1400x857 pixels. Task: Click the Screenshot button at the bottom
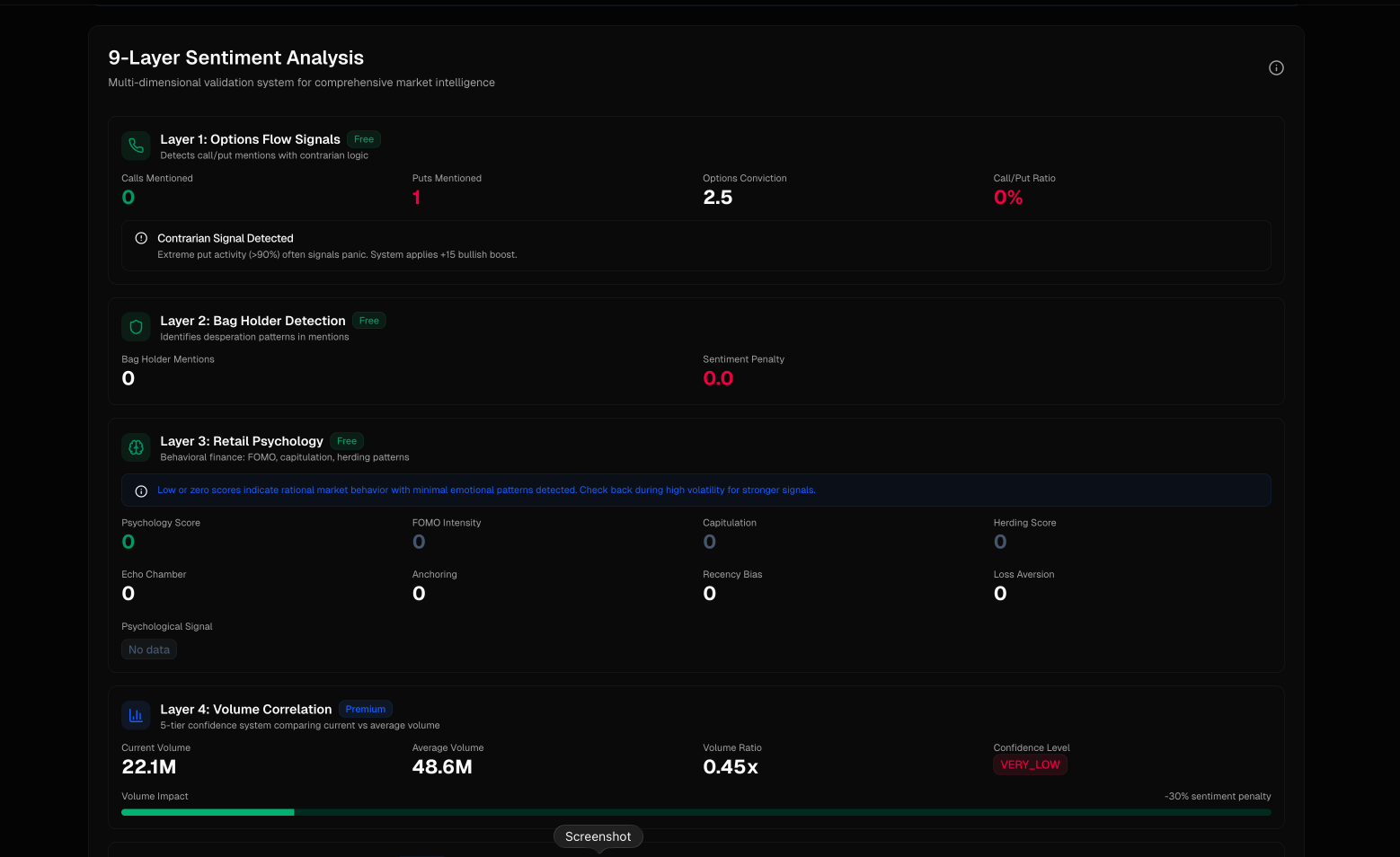[598, 836]
